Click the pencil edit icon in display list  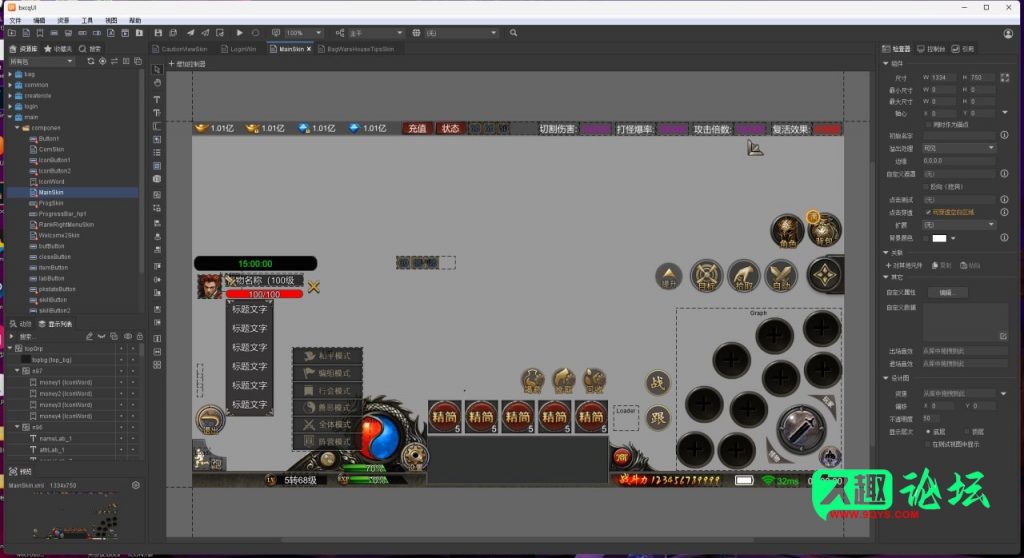[89, 336]
